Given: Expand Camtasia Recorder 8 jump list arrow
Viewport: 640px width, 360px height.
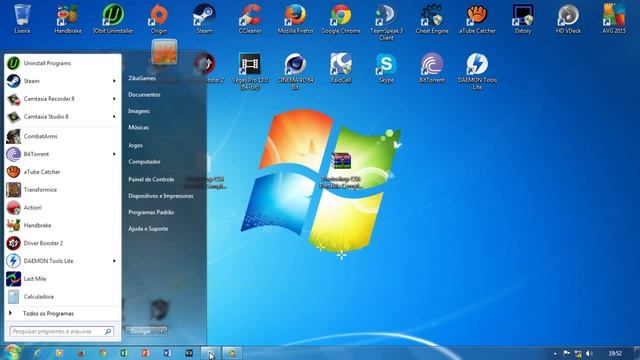Looking at the screenshot, I should (x=114, y=99).
